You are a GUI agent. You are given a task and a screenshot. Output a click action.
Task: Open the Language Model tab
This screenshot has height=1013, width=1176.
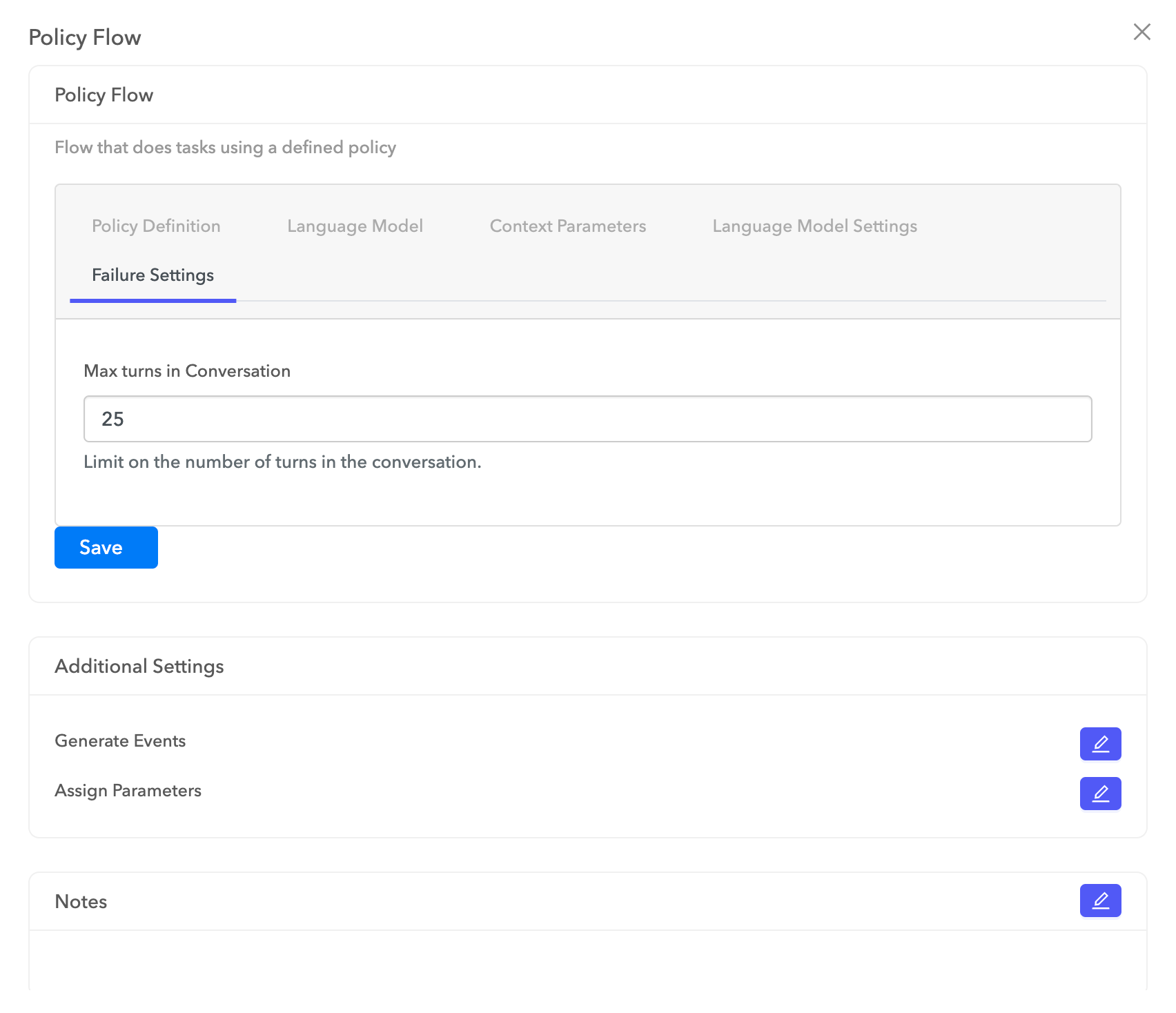click(355, 226)
